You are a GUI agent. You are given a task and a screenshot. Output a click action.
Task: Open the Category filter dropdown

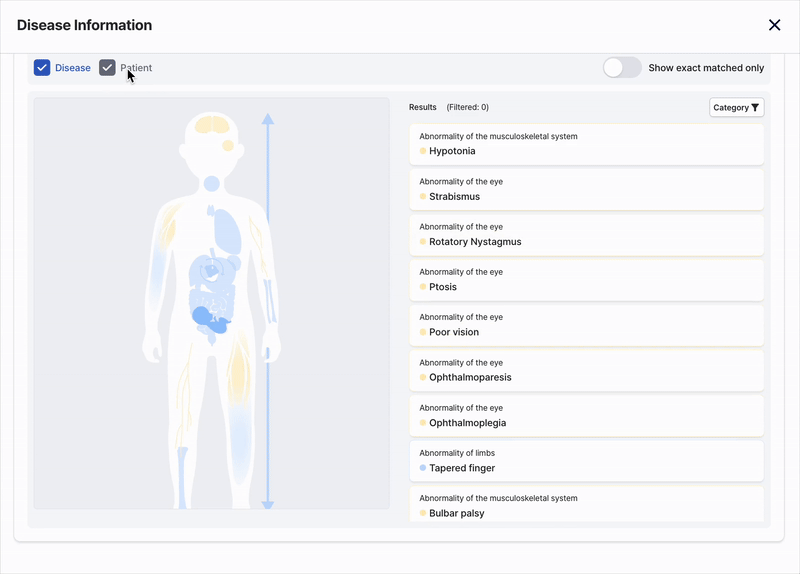[736, 108]
